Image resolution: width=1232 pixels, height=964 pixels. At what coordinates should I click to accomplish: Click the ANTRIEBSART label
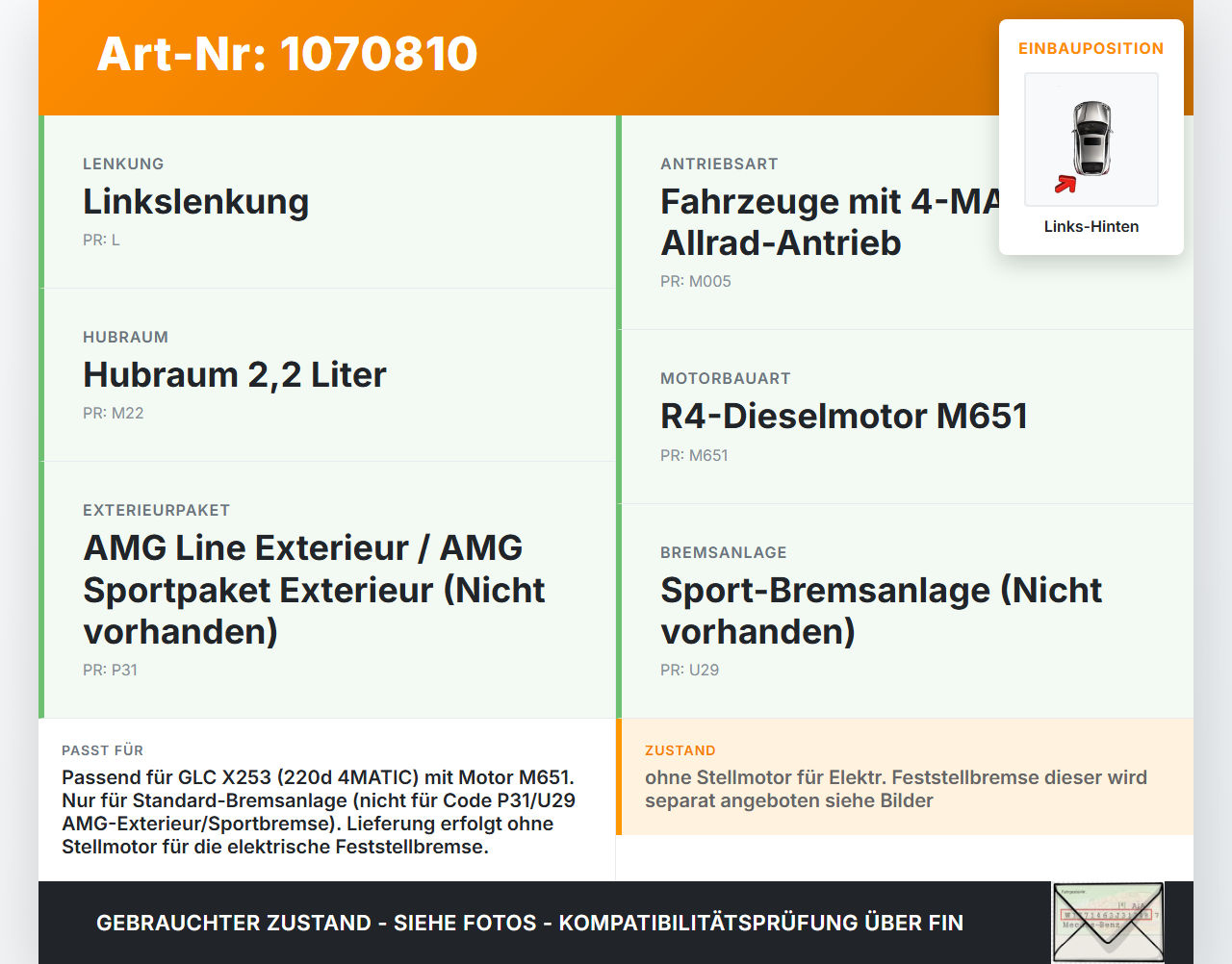[x=719, y=164]
